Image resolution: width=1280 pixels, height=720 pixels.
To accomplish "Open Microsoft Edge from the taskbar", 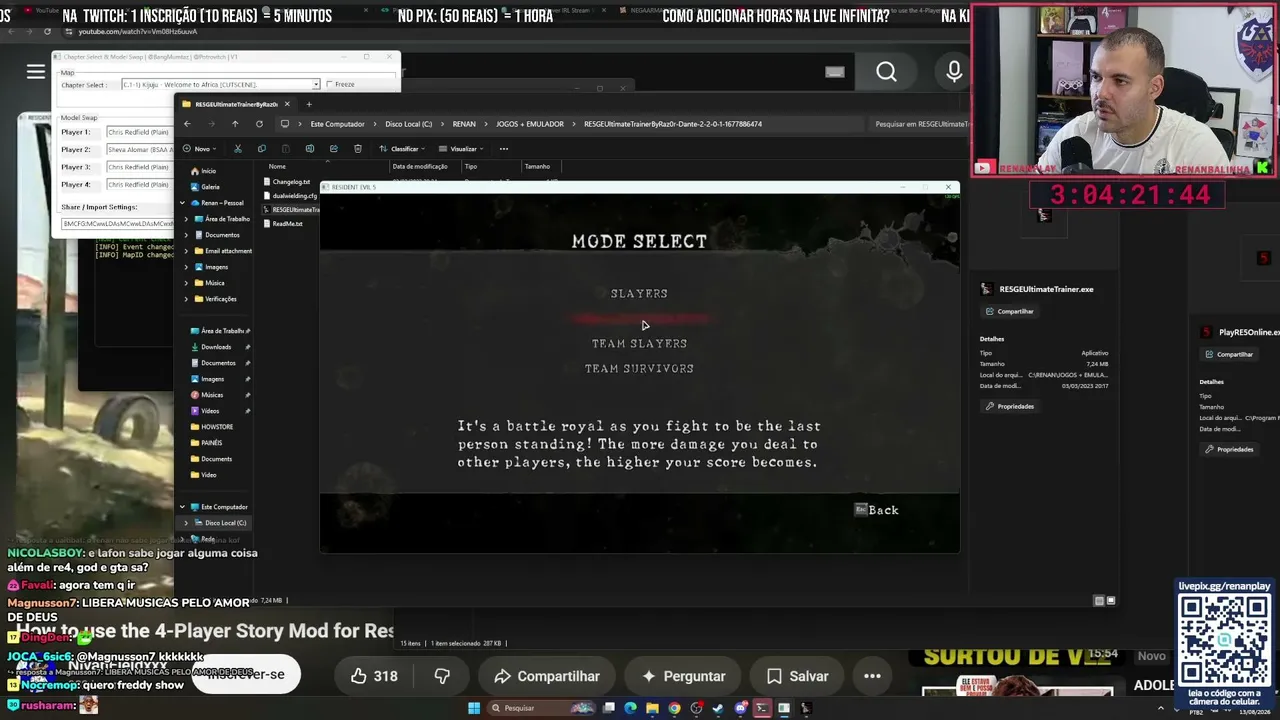I will click(630, 708).
